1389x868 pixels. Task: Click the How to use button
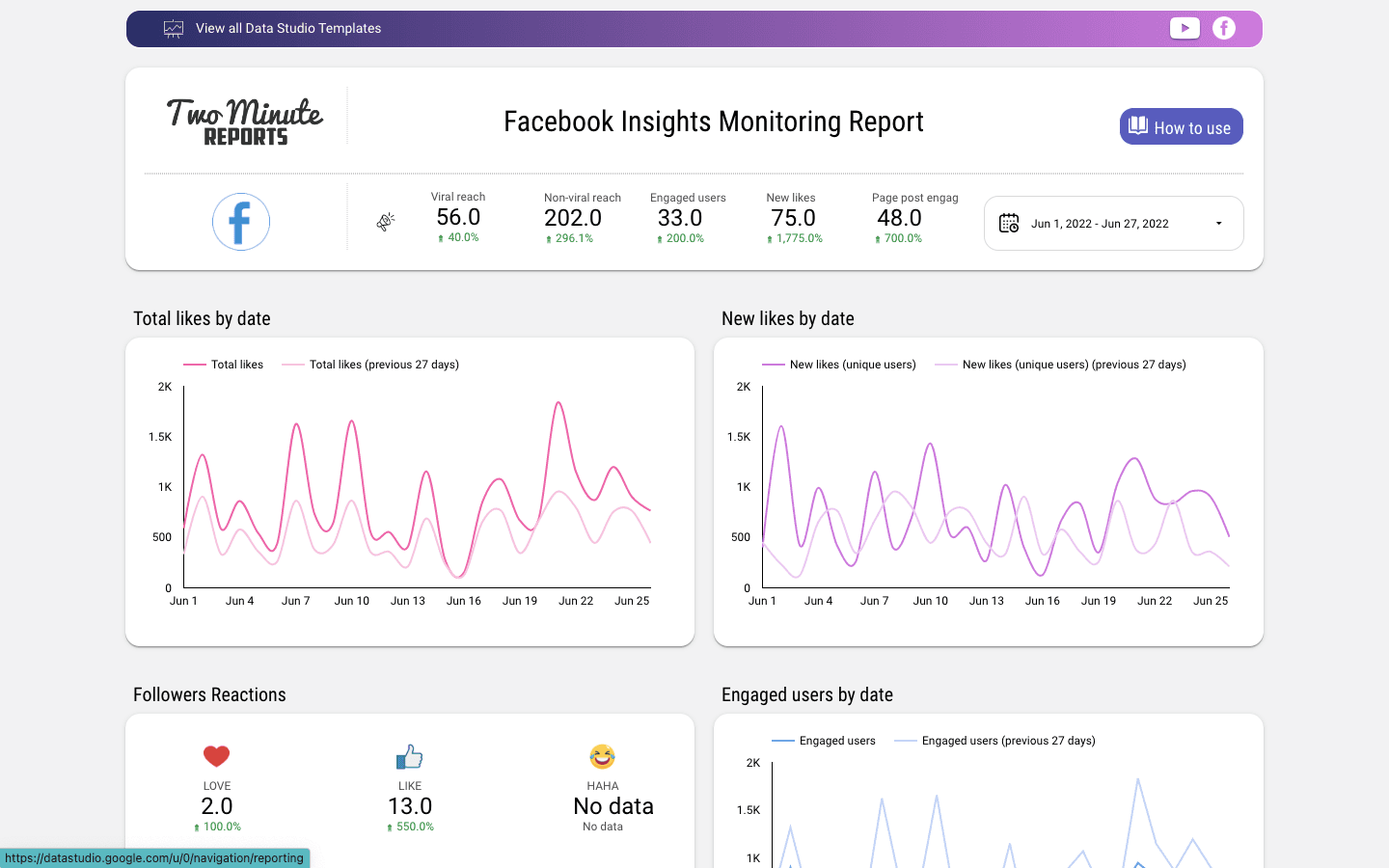(x=1181, y=125)
